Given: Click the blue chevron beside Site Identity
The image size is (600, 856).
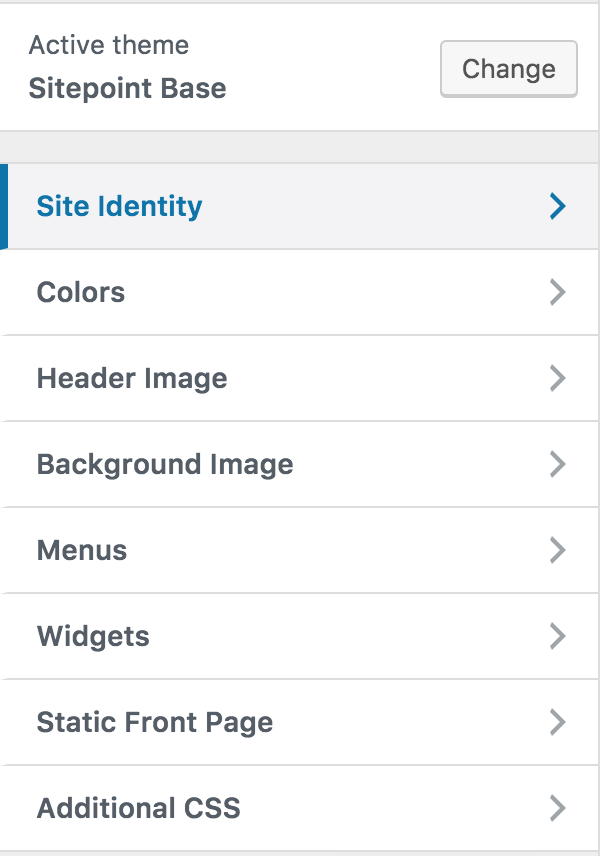Looking at the screenshot, I should (557, 207).
